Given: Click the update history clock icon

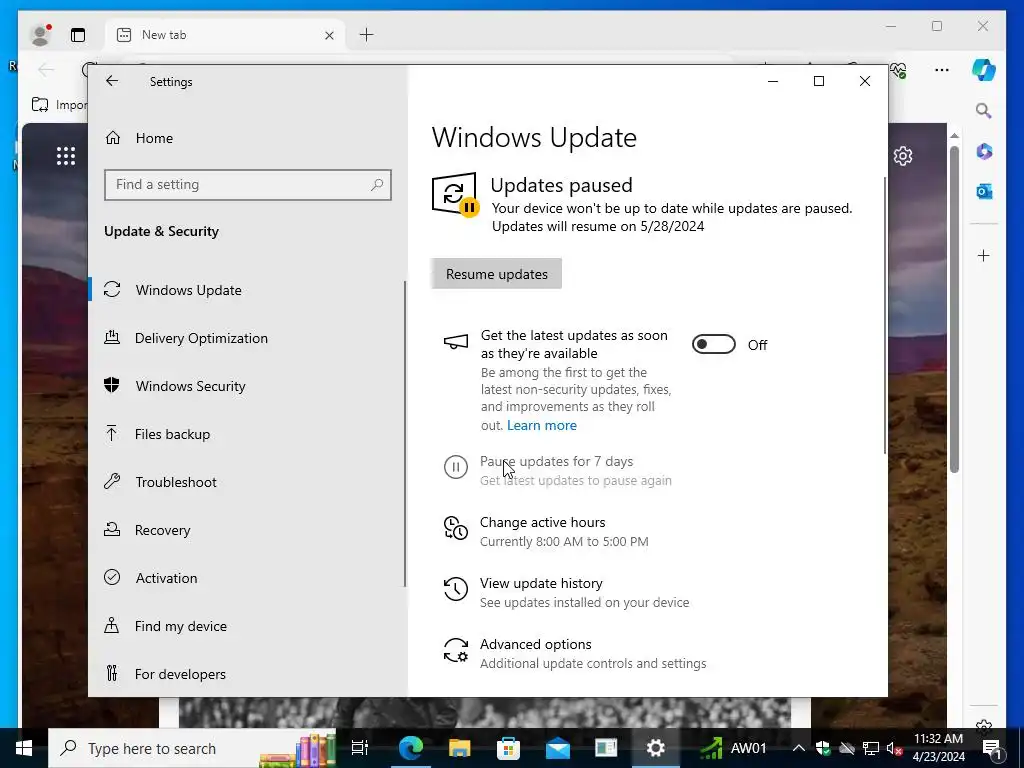Looking at the screenshot, I should pyautogui.click(x=456, y=588).
